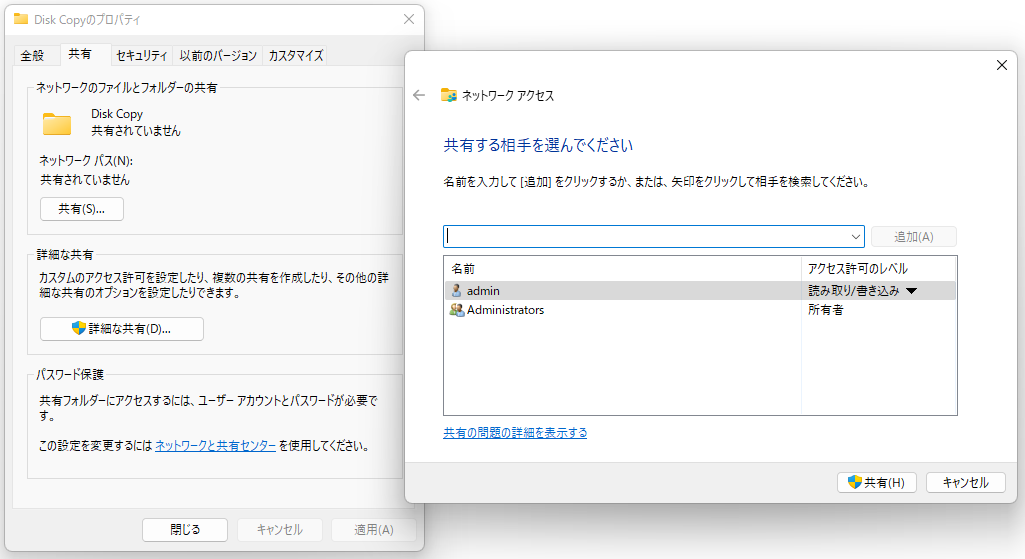Click the 適用(A) button

coord(374,530)
